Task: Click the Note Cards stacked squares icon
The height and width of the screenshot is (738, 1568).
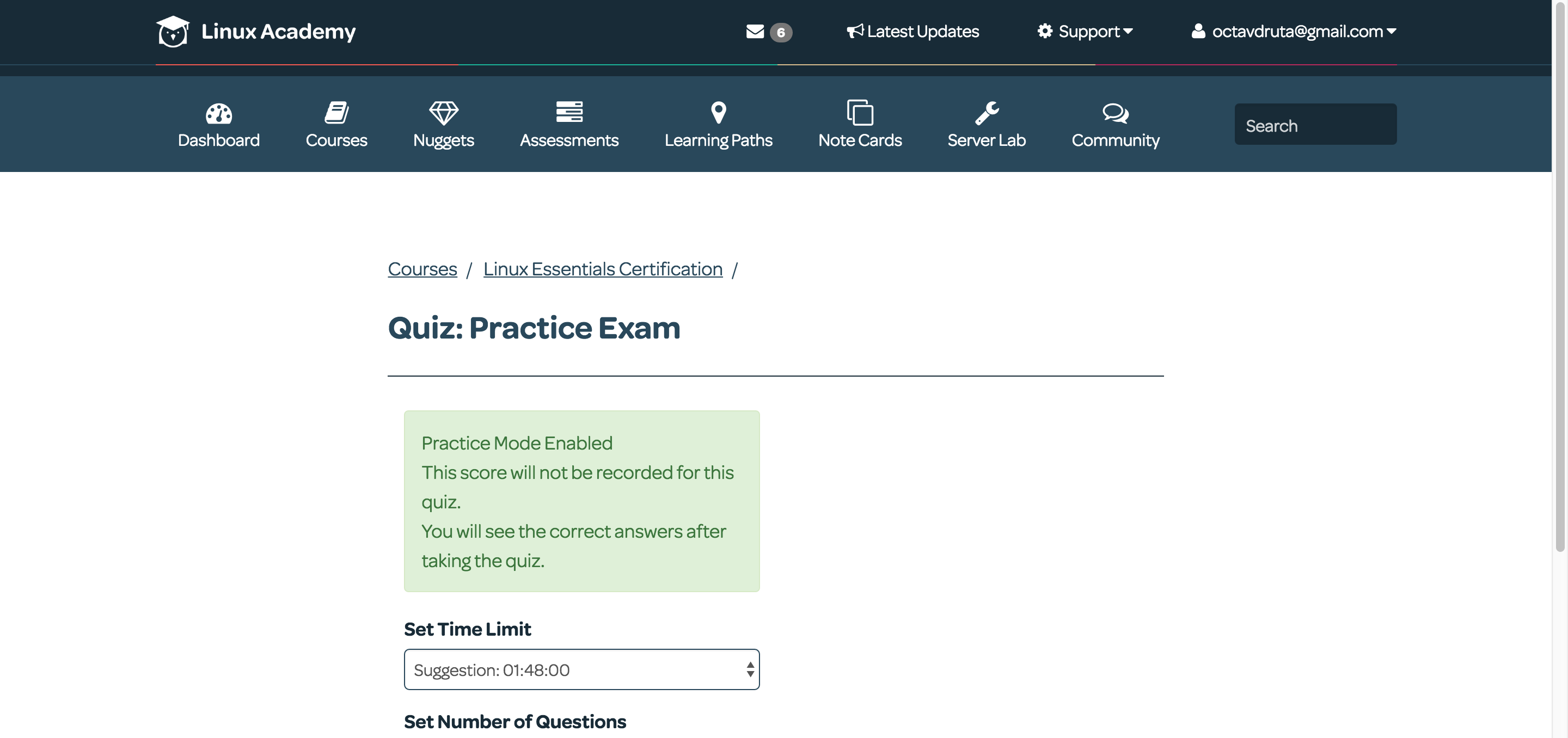Action: [860, 113]
